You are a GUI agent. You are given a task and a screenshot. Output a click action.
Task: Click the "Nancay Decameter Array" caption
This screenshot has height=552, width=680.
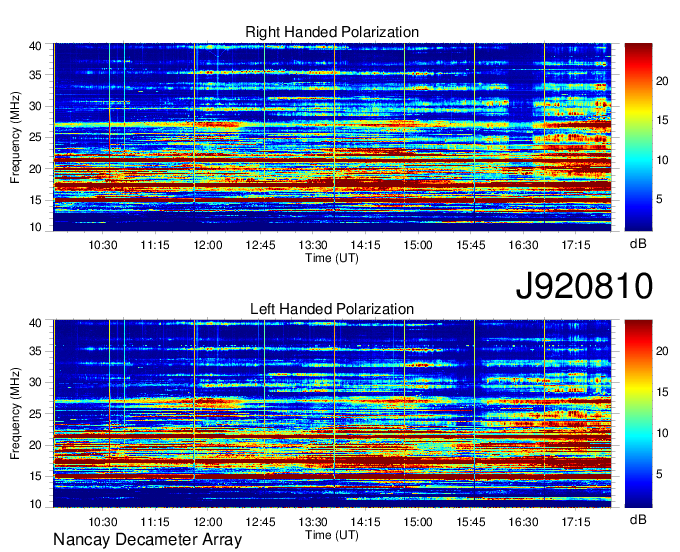coord(147,540)
